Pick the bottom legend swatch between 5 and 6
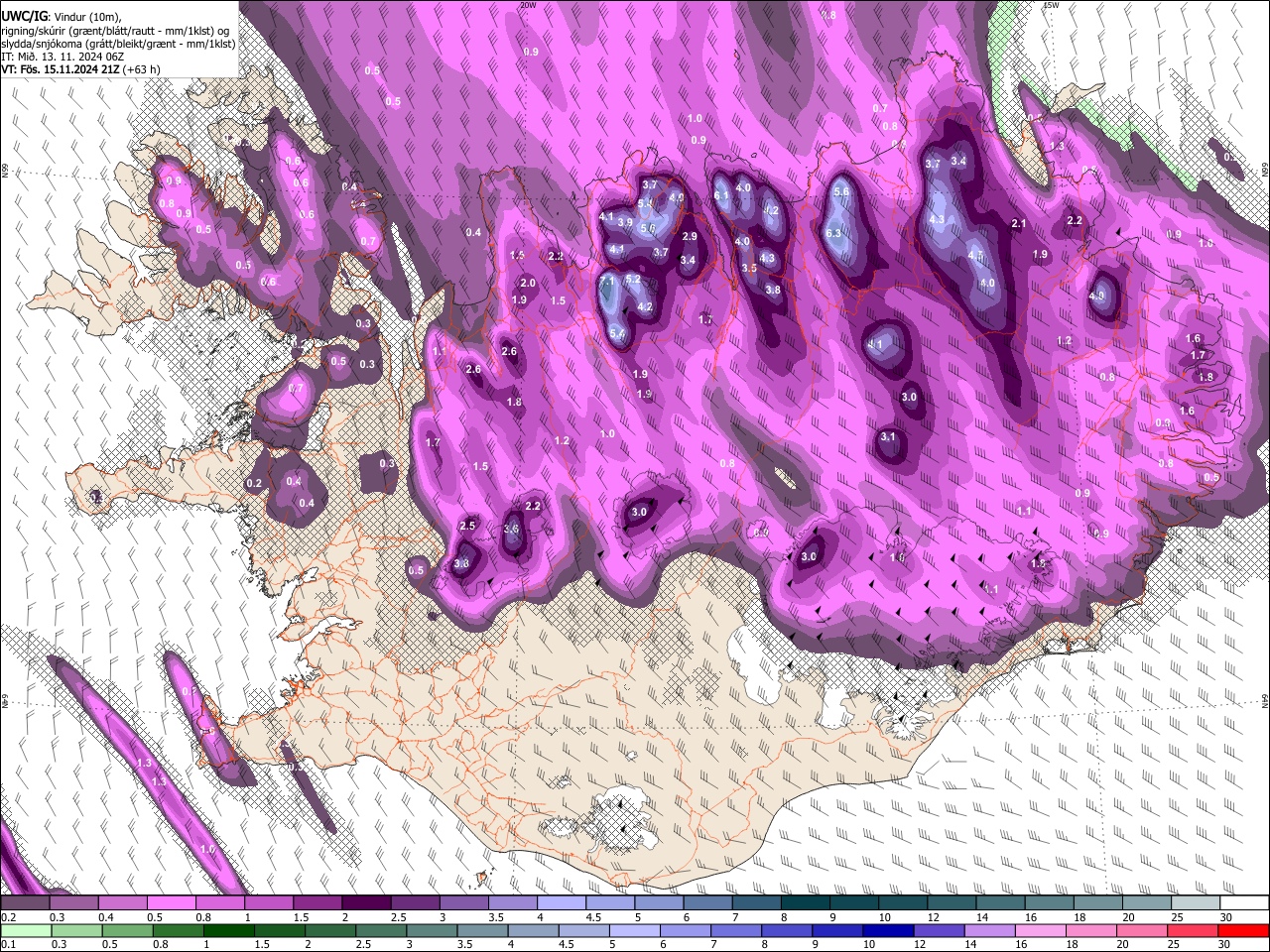The height and width of the screenshot is (952, 1270). click(634, 930)
